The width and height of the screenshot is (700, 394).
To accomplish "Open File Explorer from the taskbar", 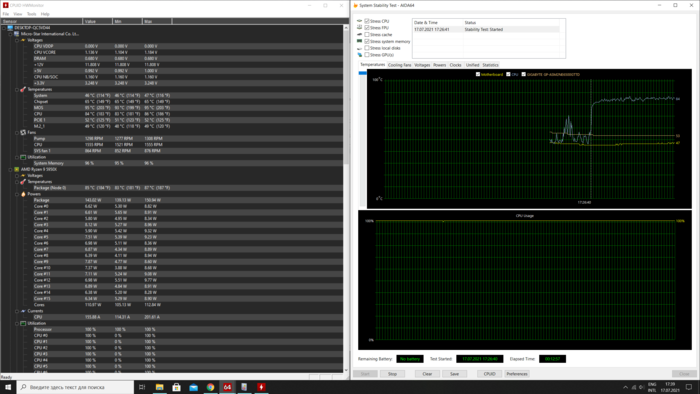I will click(159, 387).
